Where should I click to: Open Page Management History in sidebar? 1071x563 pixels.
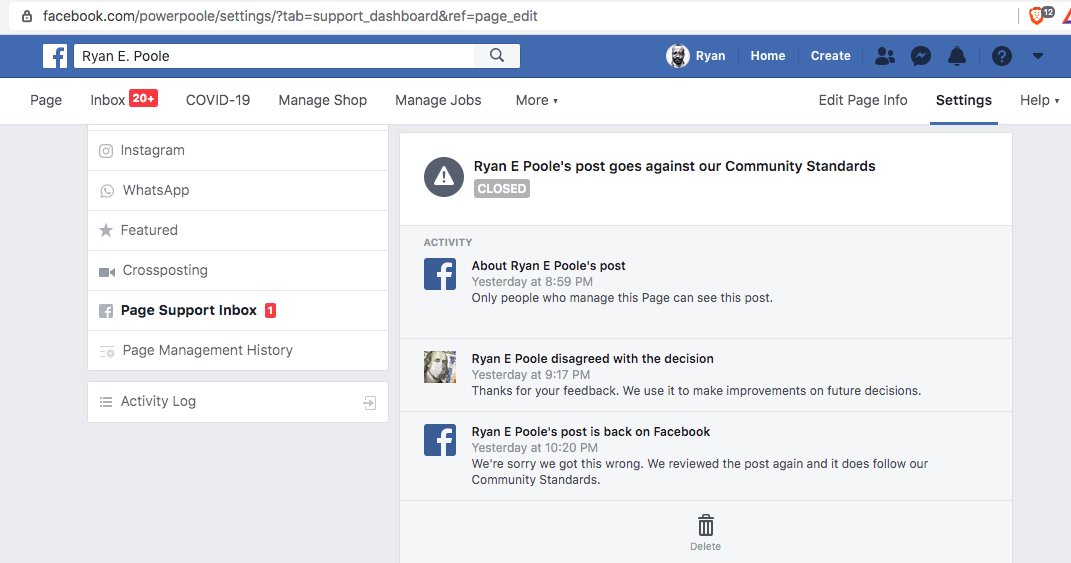238,351
